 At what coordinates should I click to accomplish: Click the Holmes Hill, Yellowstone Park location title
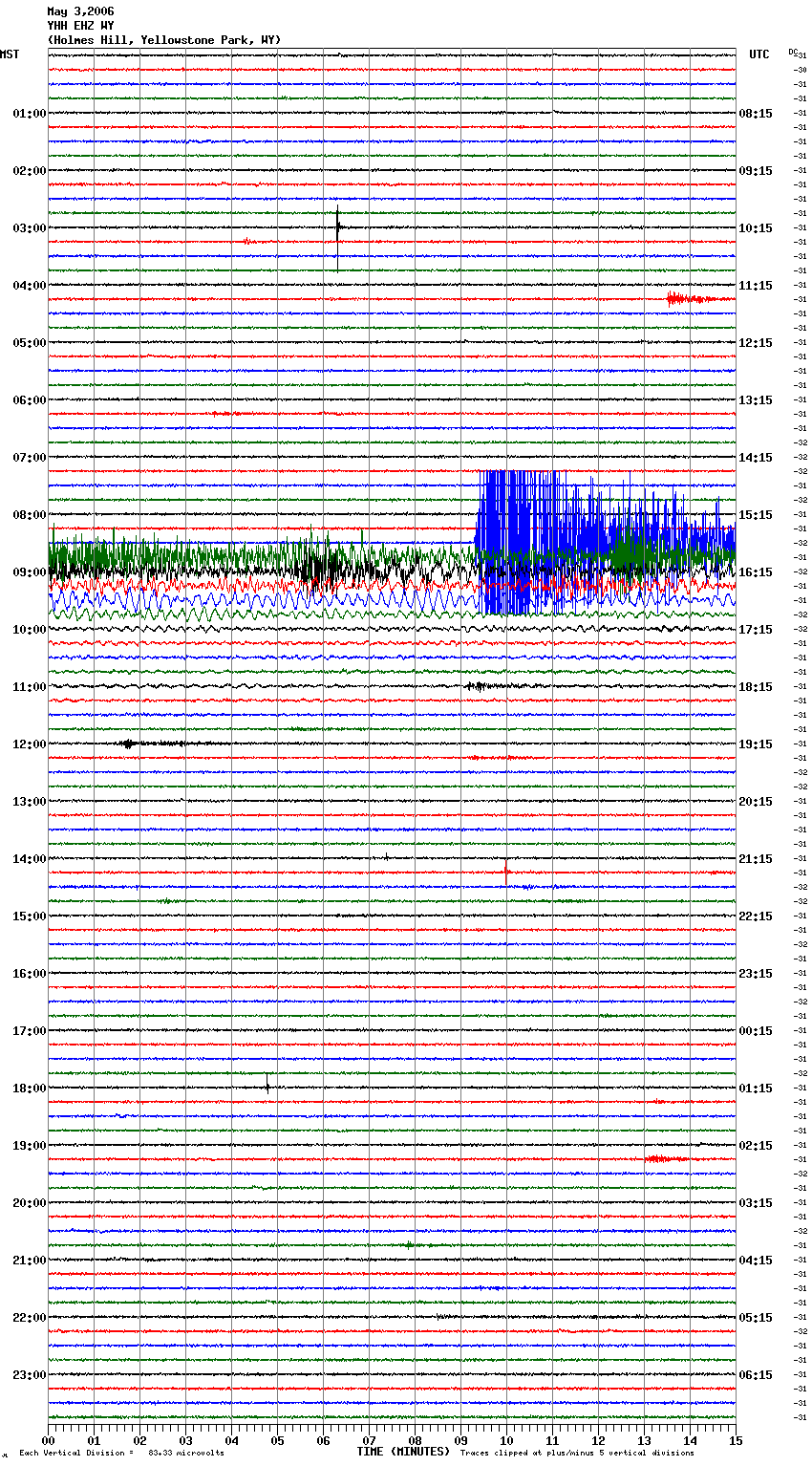tap(164, 40)
